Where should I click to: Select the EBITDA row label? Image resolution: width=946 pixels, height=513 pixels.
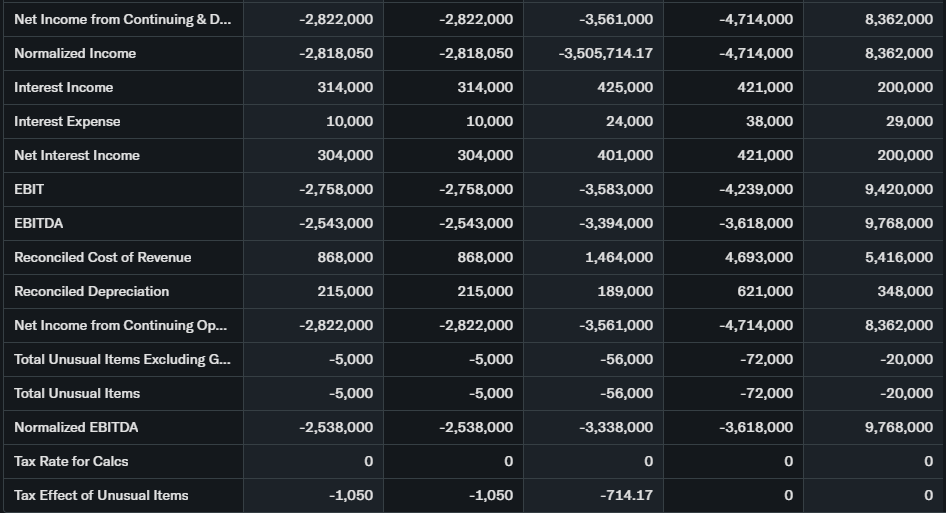pyautogui.click(x=38, y=223)
